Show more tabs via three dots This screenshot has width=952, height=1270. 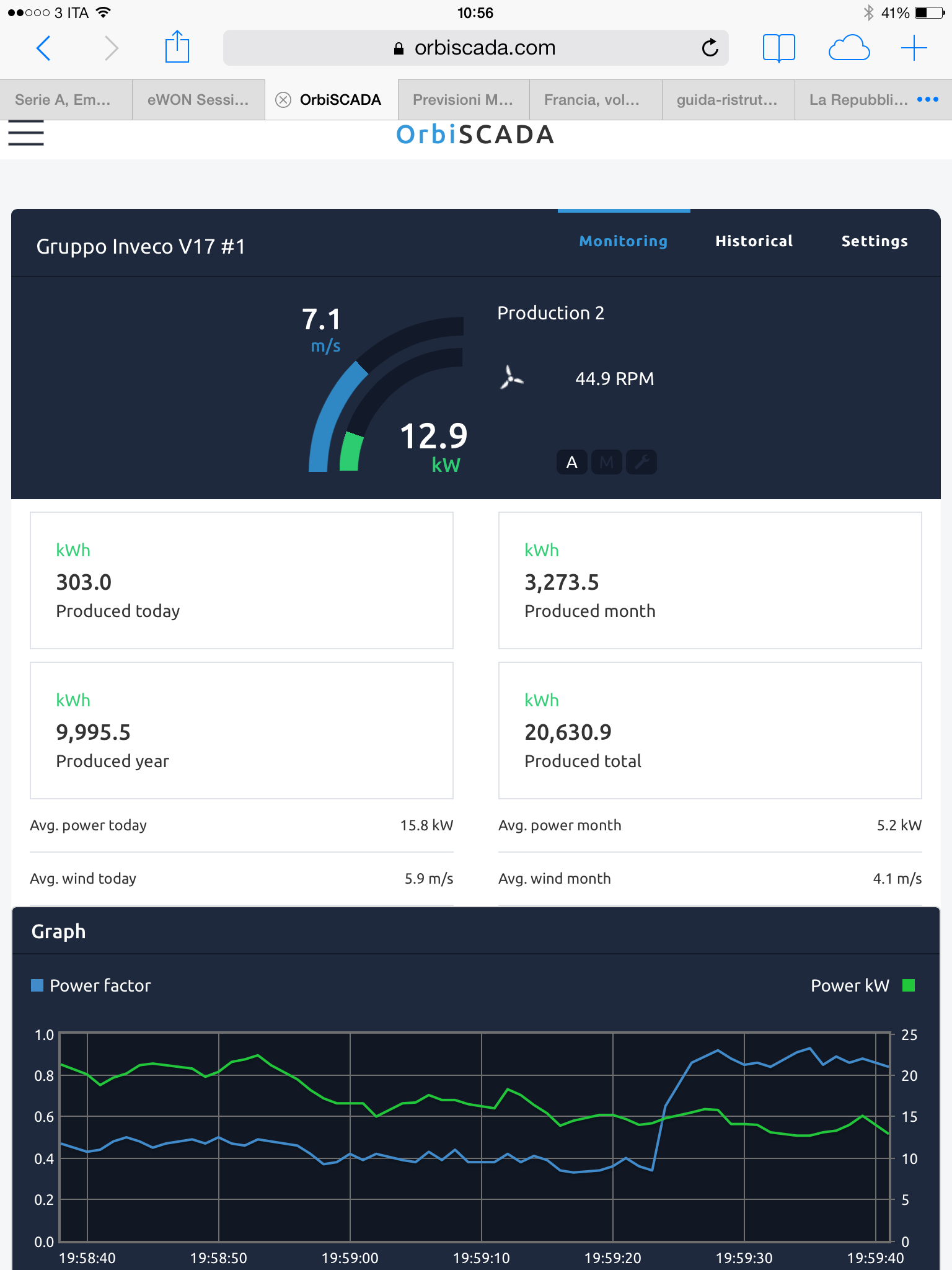point(927,99)
